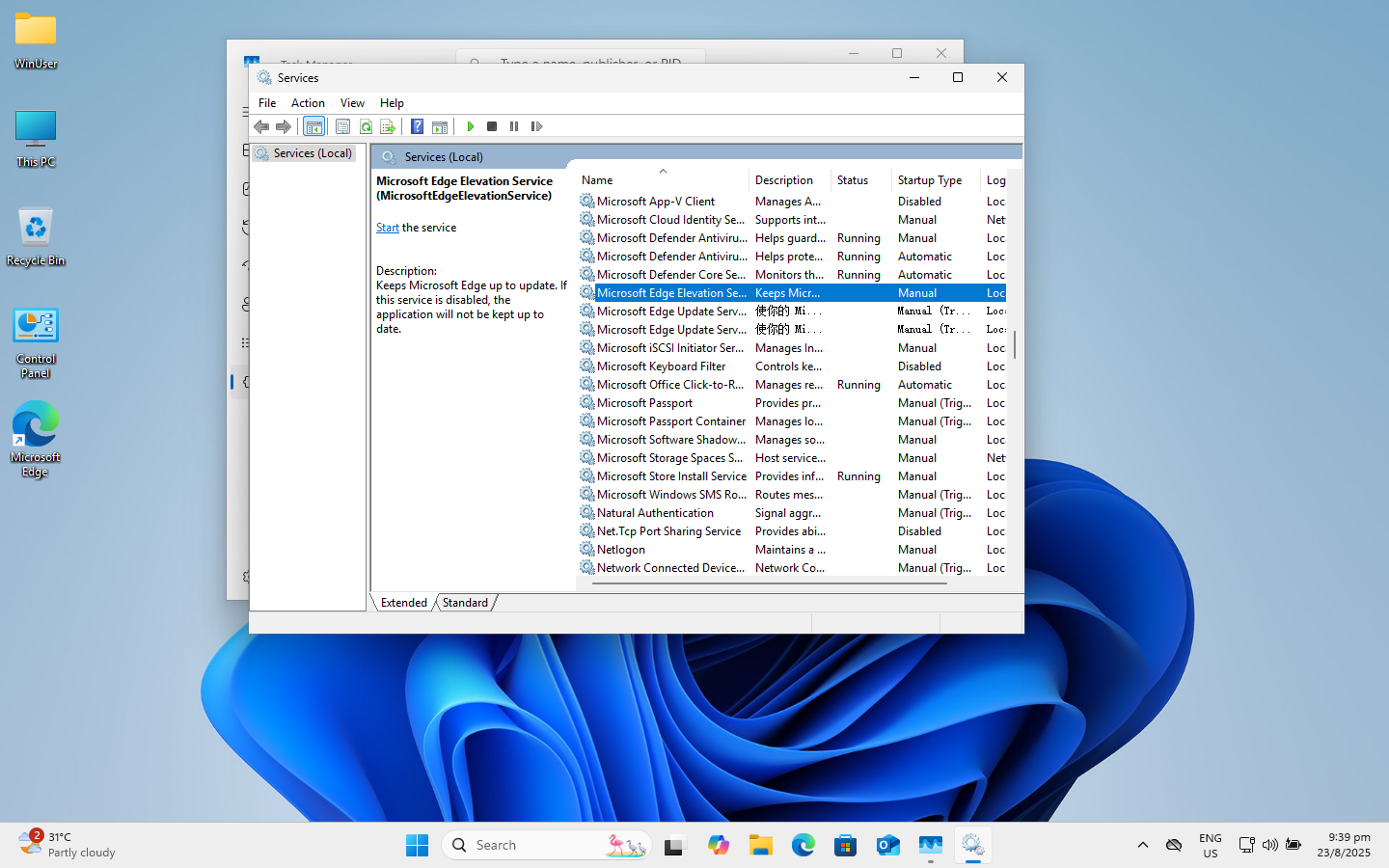Click the taskbar Search box
The image size is (1389, 868).
coord(547,845)
